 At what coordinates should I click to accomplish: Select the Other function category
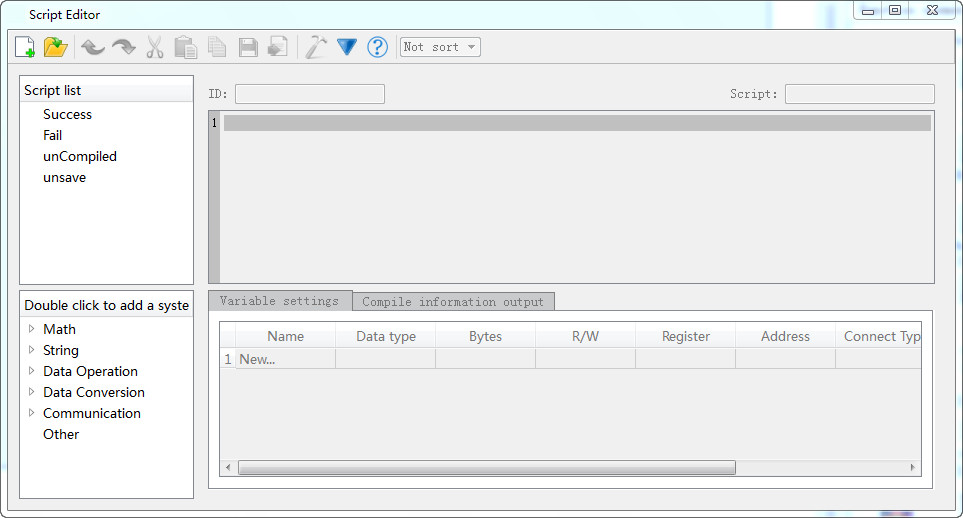click(x=61, y=434)
